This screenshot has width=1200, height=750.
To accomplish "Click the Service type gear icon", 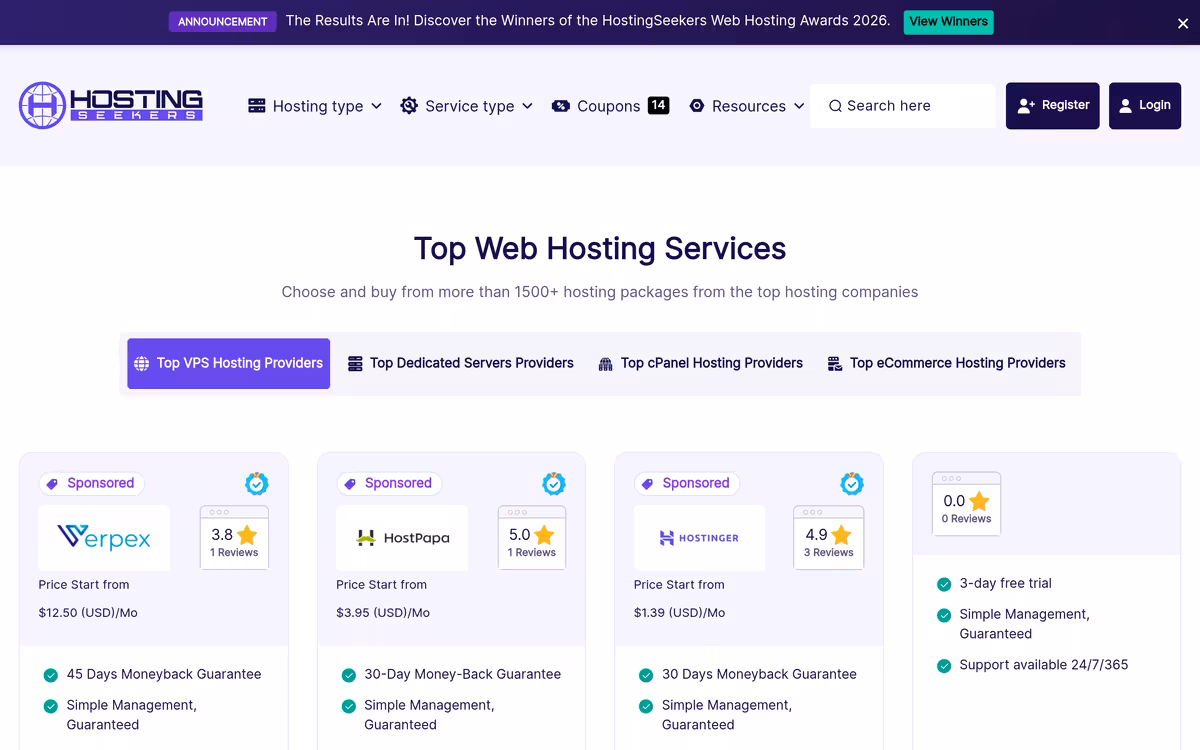I will pos(409,105).
